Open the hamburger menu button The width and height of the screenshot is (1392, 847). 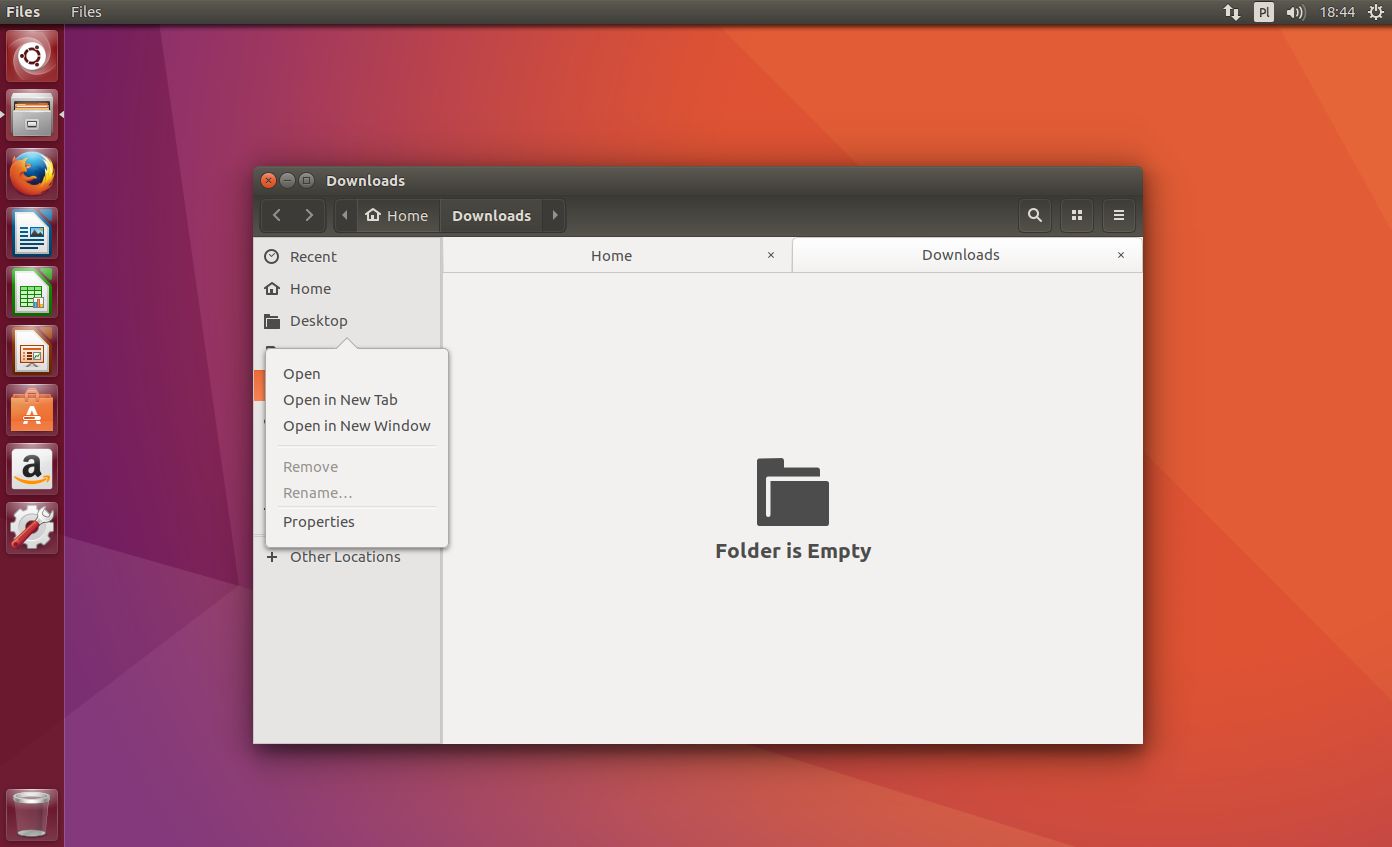click(x=1119, y=215)
